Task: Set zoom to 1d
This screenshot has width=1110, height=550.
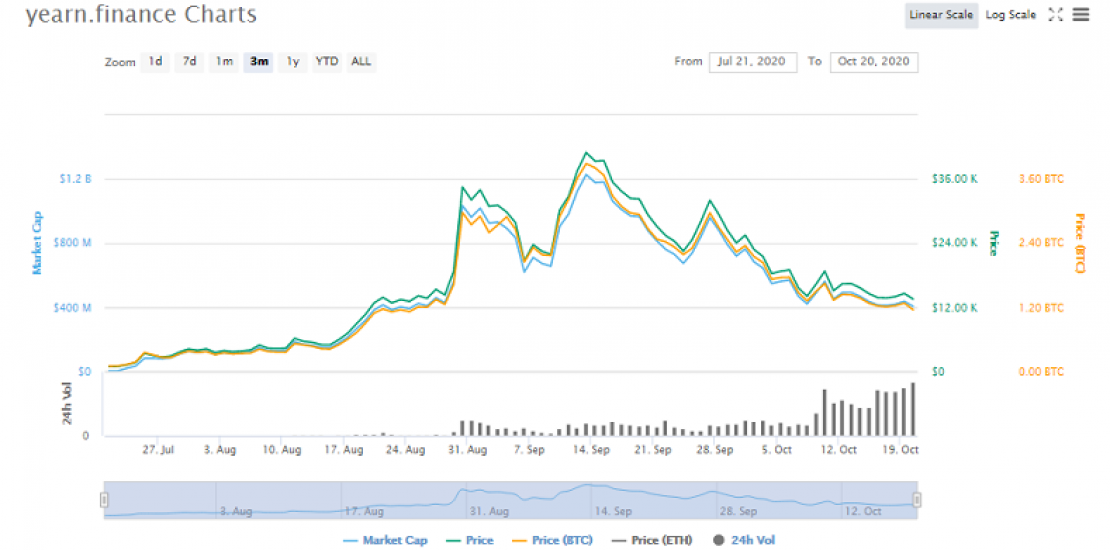Action: point(156,62)
